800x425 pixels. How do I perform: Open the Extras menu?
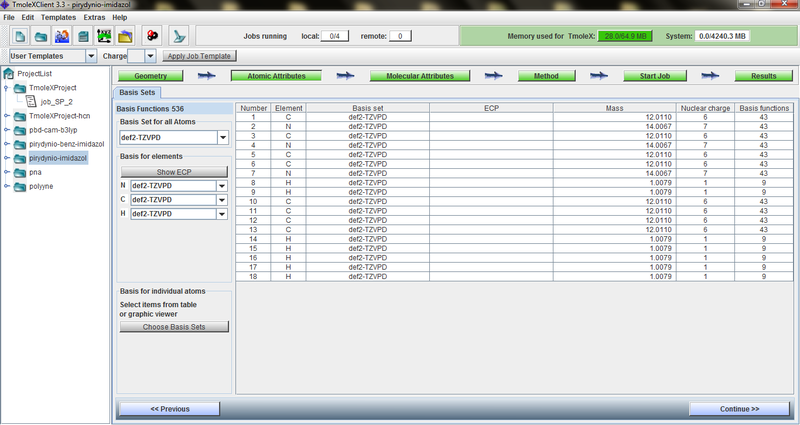(94, 17)
